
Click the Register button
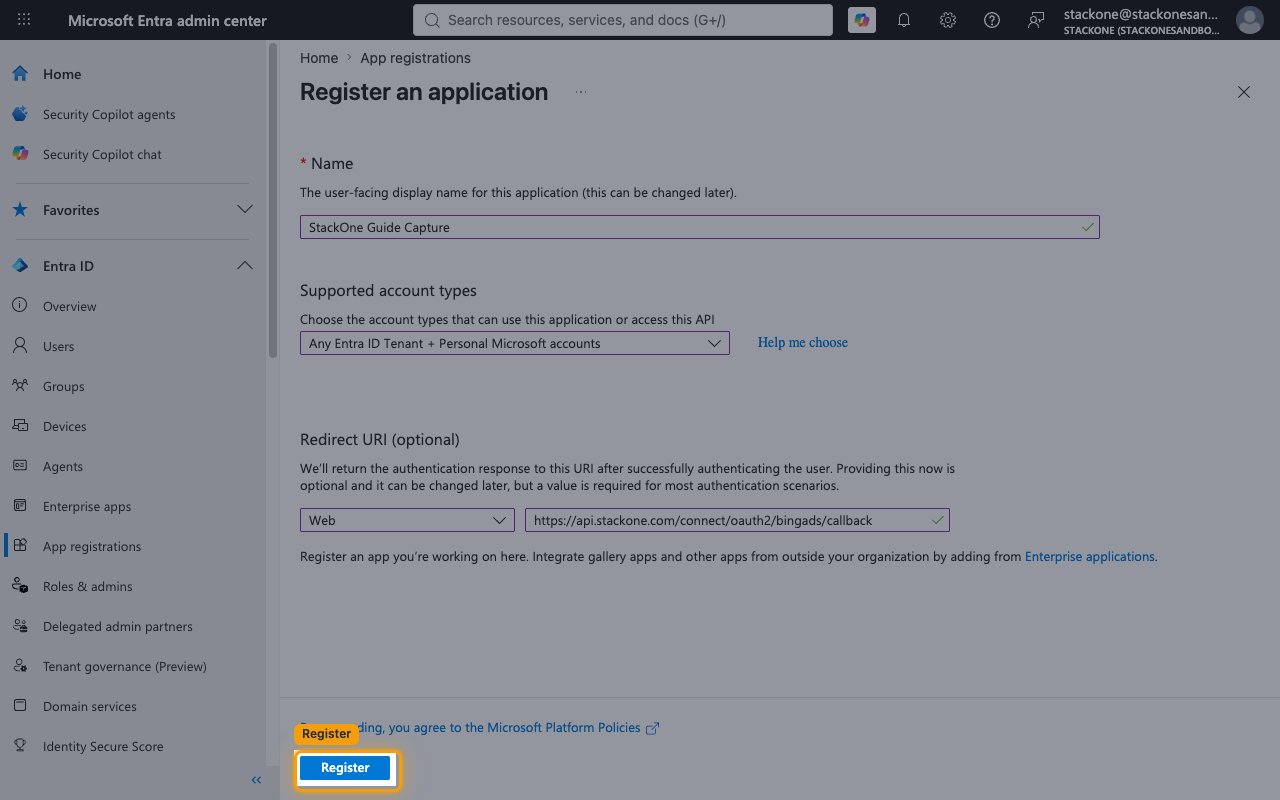coord(345,768)
